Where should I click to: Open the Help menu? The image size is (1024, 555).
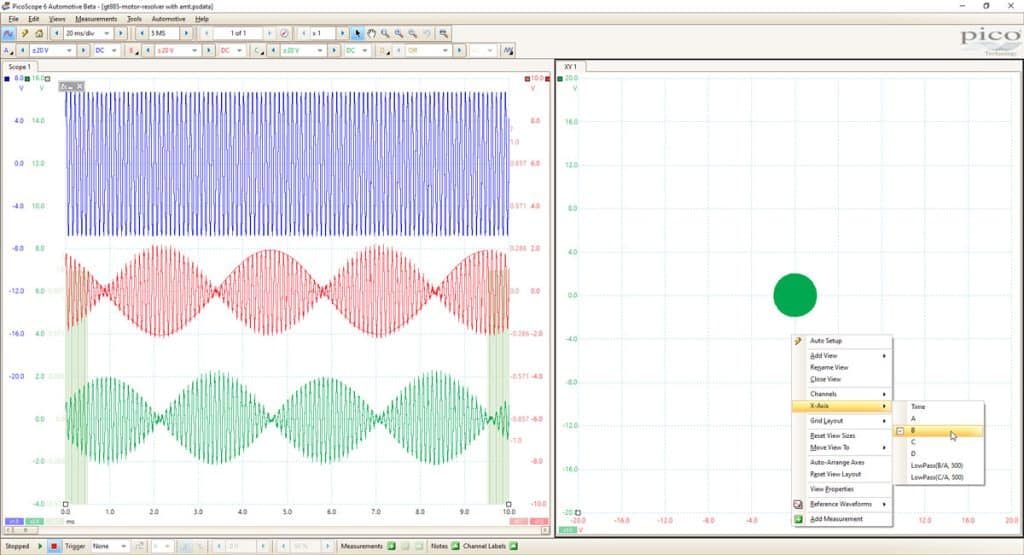click(x=202, y=19)
